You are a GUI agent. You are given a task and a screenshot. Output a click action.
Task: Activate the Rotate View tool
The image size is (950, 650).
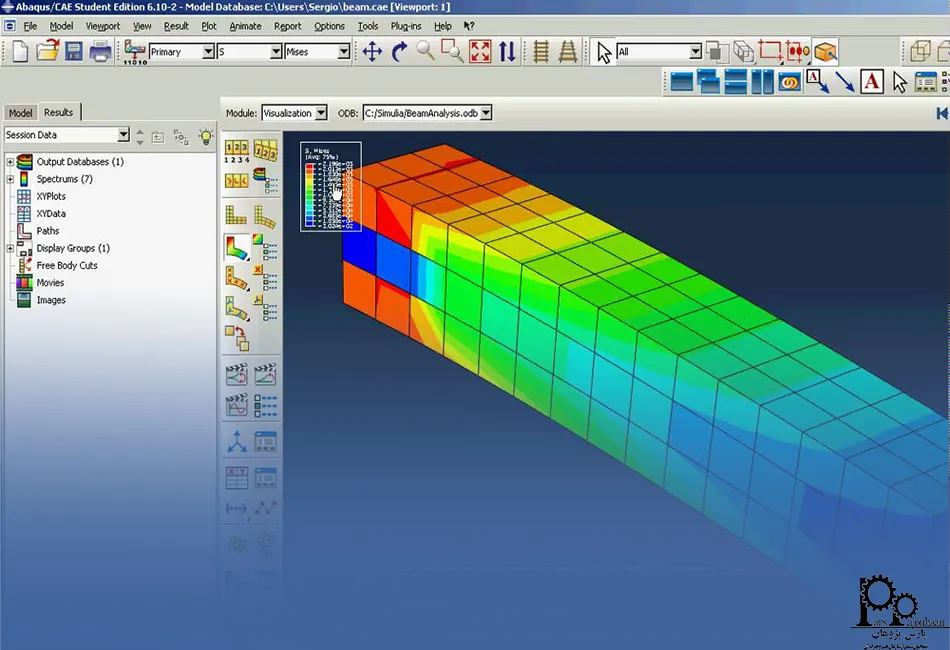click(x=400, y=52)
